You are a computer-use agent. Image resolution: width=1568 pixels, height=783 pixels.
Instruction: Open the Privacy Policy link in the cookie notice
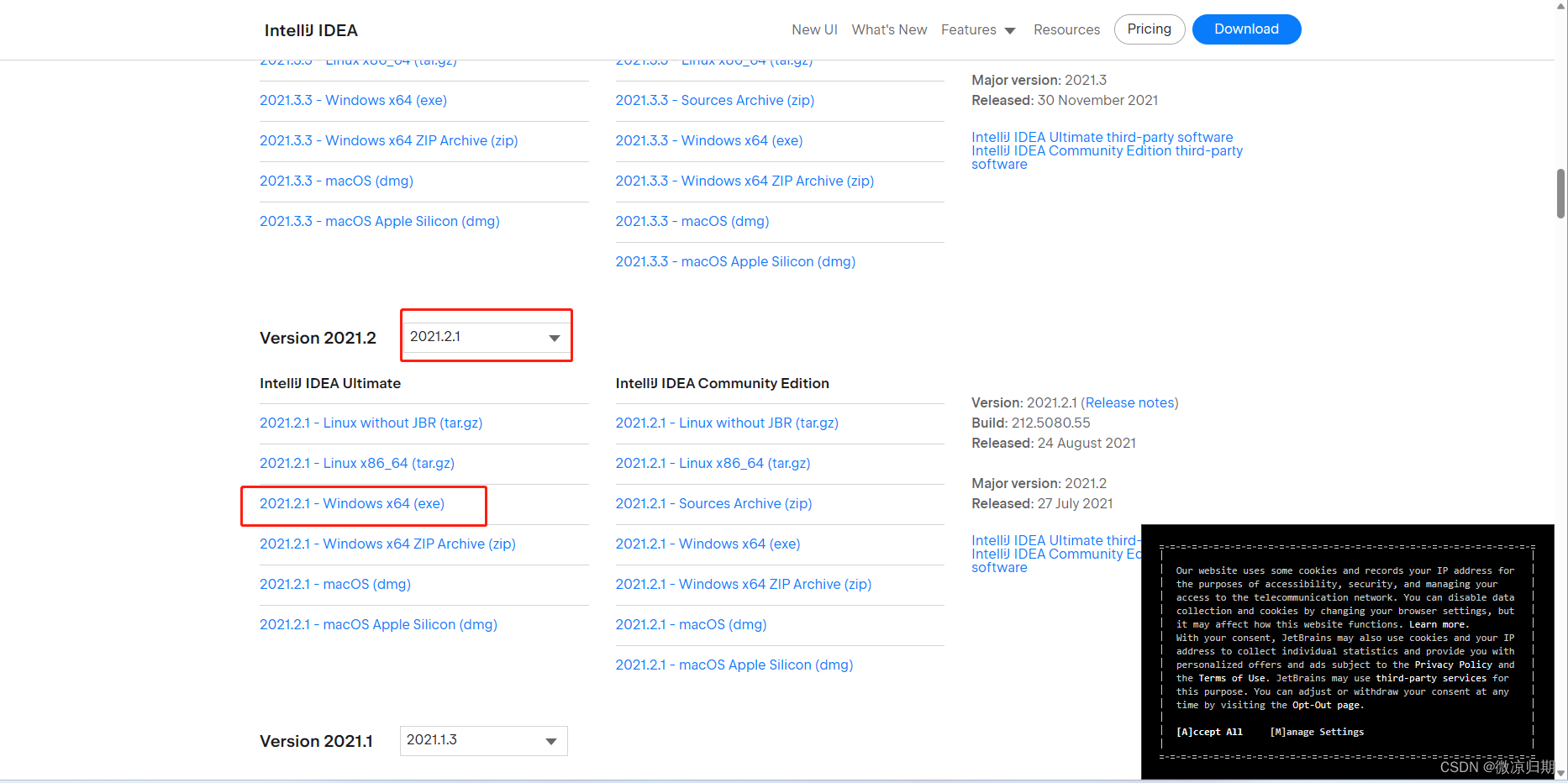point(1453,665)
